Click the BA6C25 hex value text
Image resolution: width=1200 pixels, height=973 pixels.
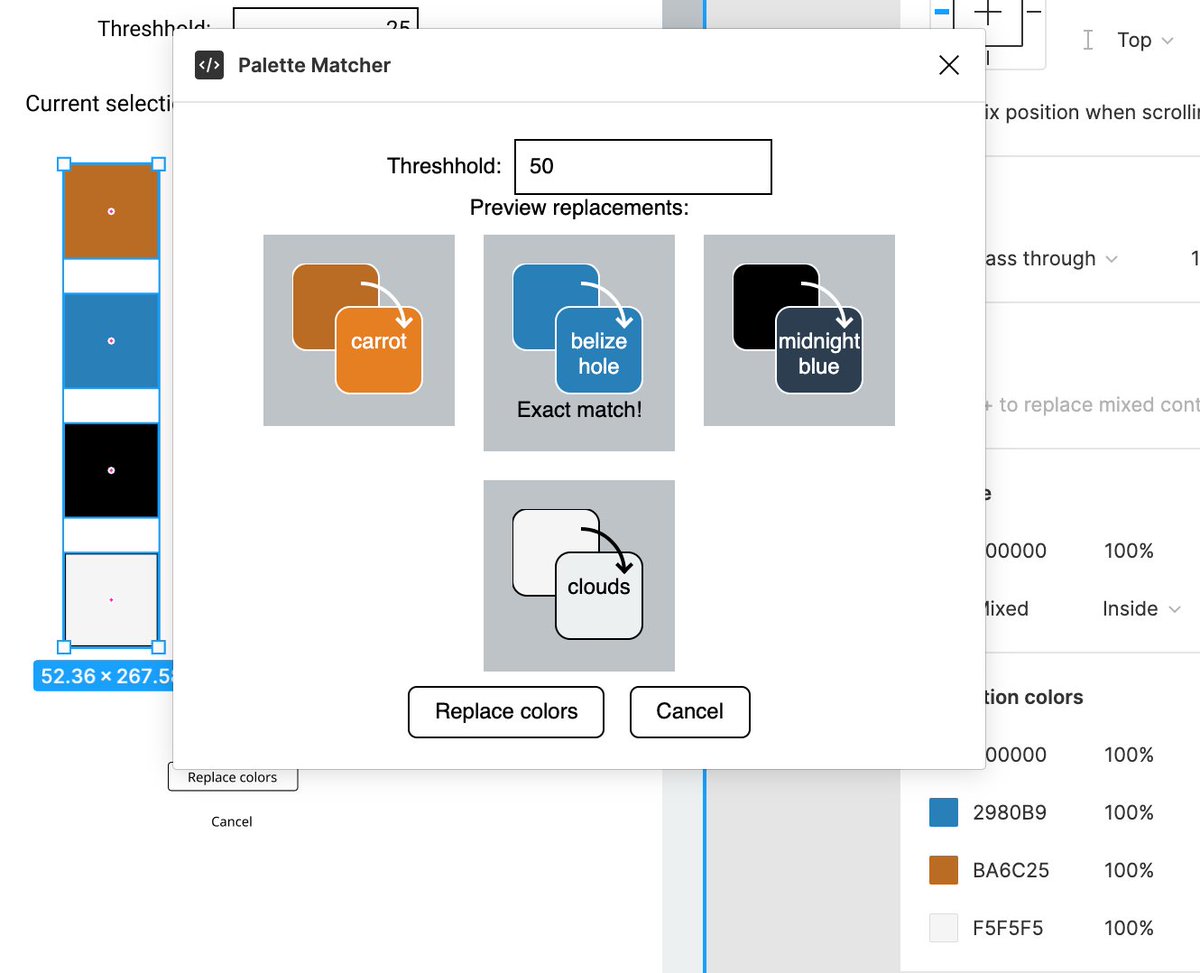(1011, 871)
